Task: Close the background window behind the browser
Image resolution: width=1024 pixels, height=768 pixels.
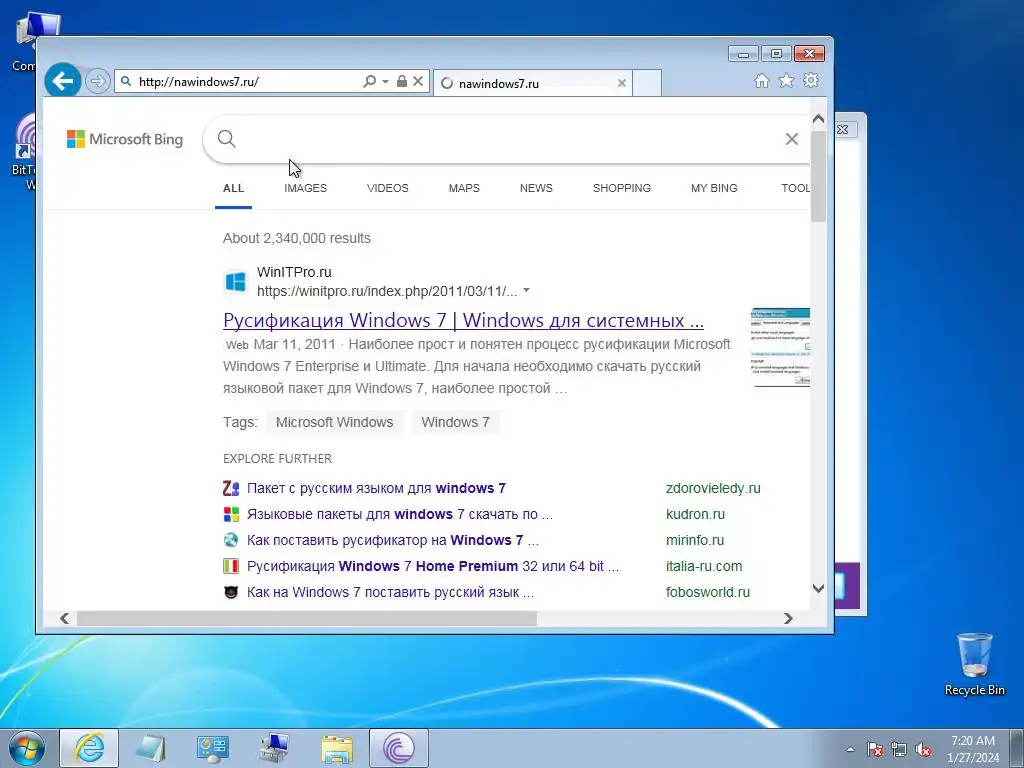Action: coord(844,129)
